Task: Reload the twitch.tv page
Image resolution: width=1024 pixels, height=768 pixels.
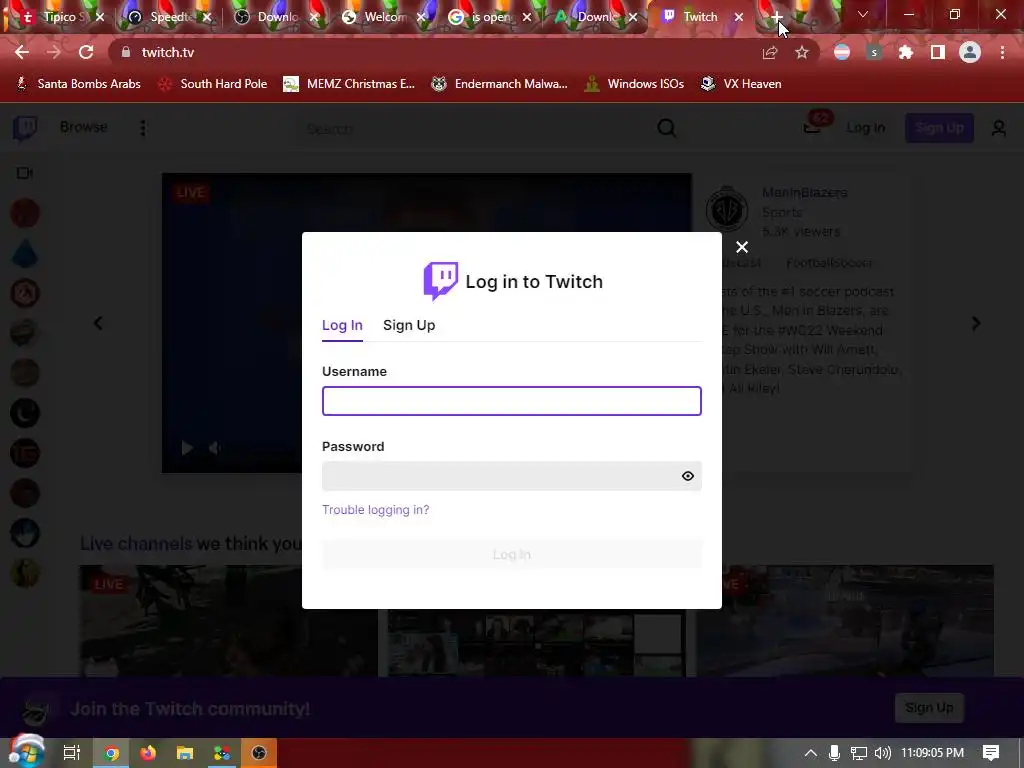Action: 86,52
